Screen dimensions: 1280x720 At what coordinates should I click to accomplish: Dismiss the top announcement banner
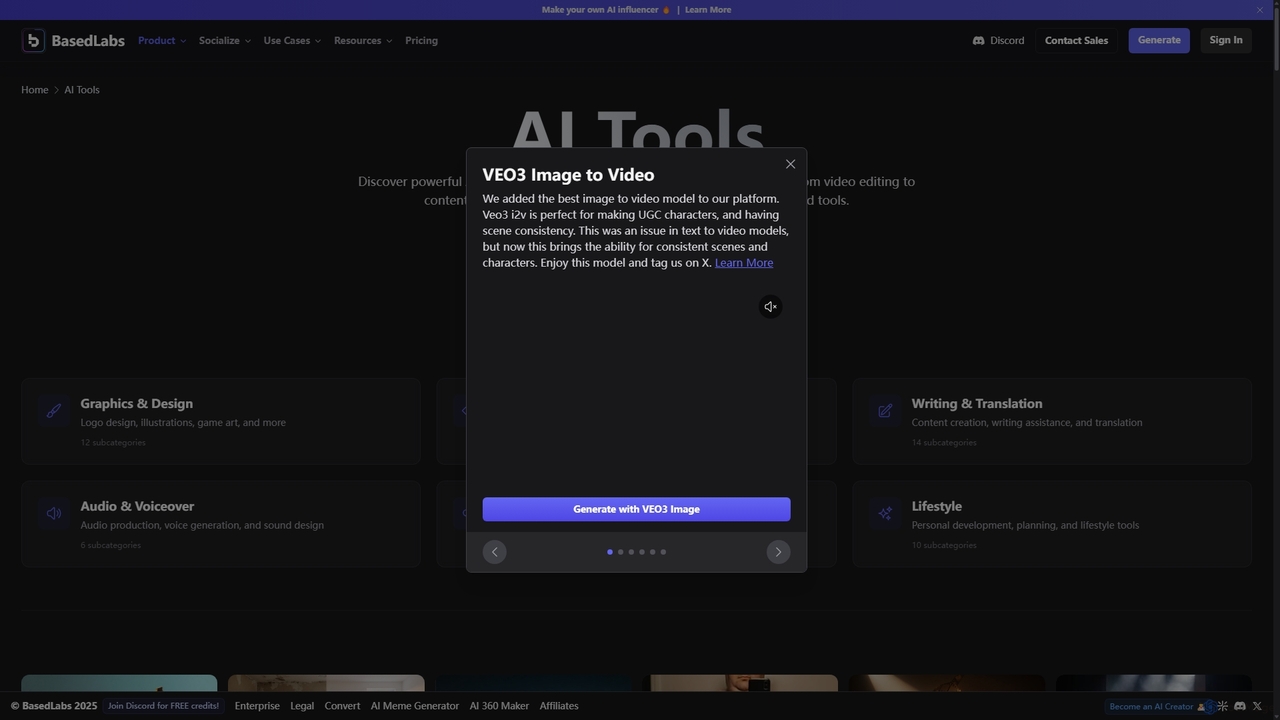(1260, 10)
